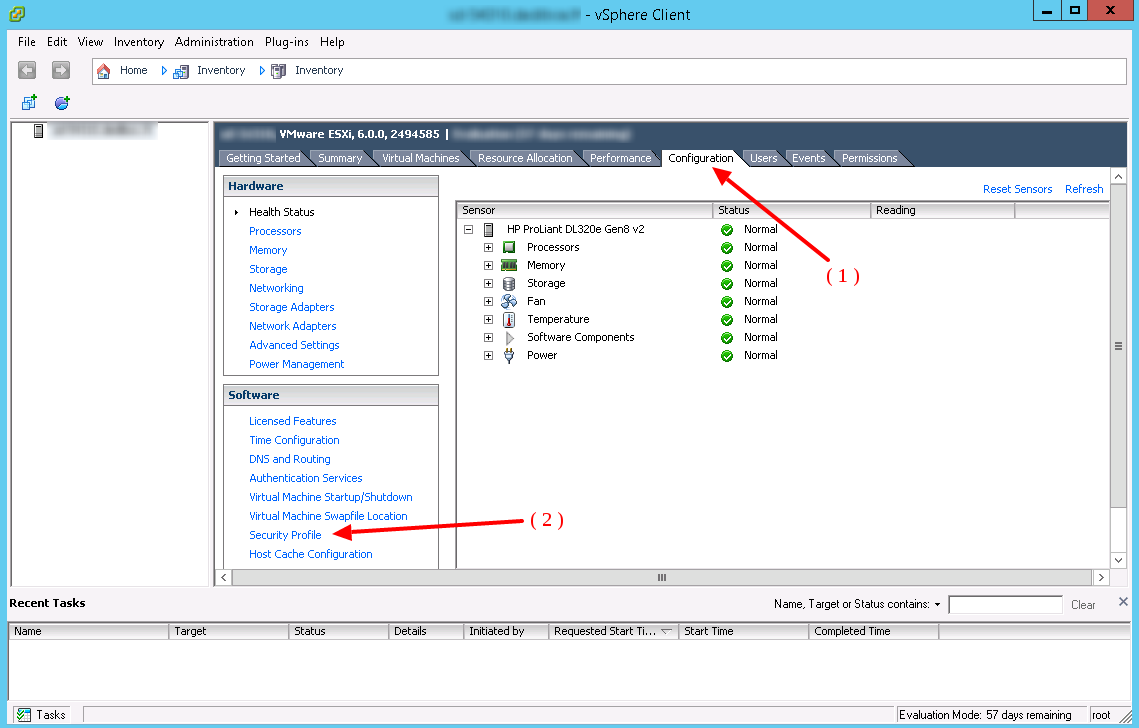Click the Reset Sensors link
The image size is (1139, 728).
[1017, 189]
